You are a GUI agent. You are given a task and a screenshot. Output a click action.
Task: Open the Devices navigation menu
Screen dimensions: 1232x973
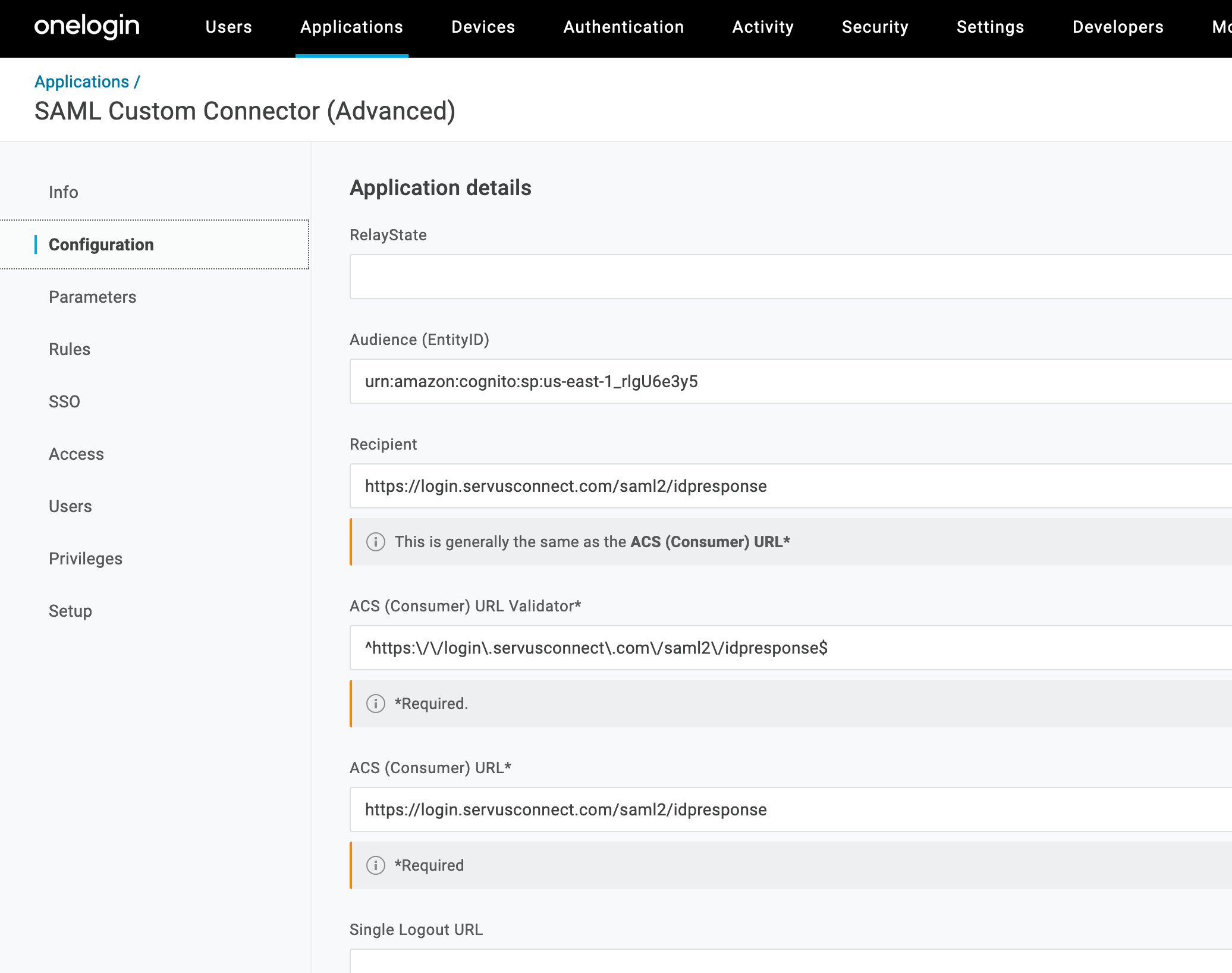[483, 27]
